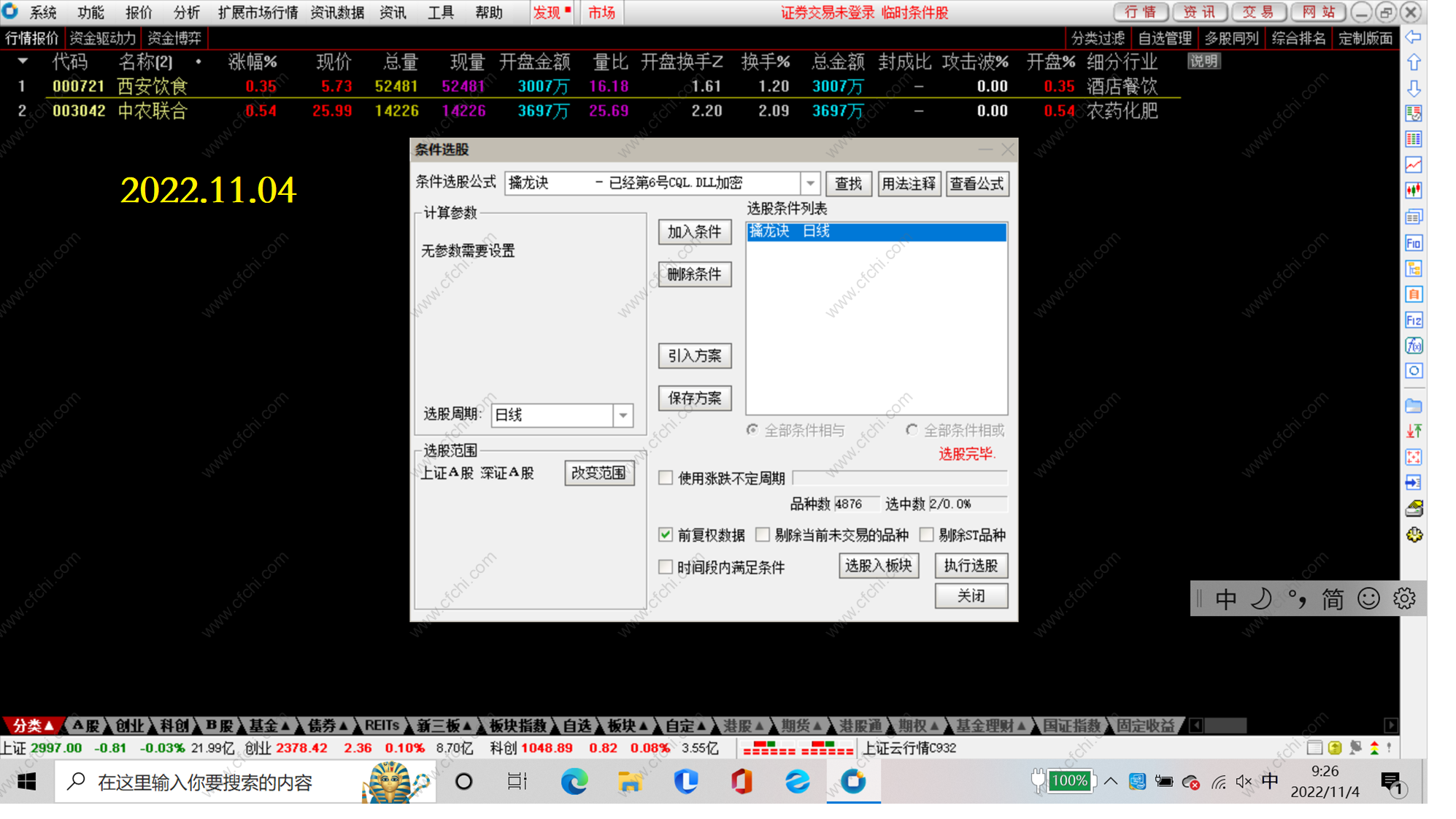Open the blue folder sidebar icon
Viewport: 1456px width, 819px height.
point(1414,406)
